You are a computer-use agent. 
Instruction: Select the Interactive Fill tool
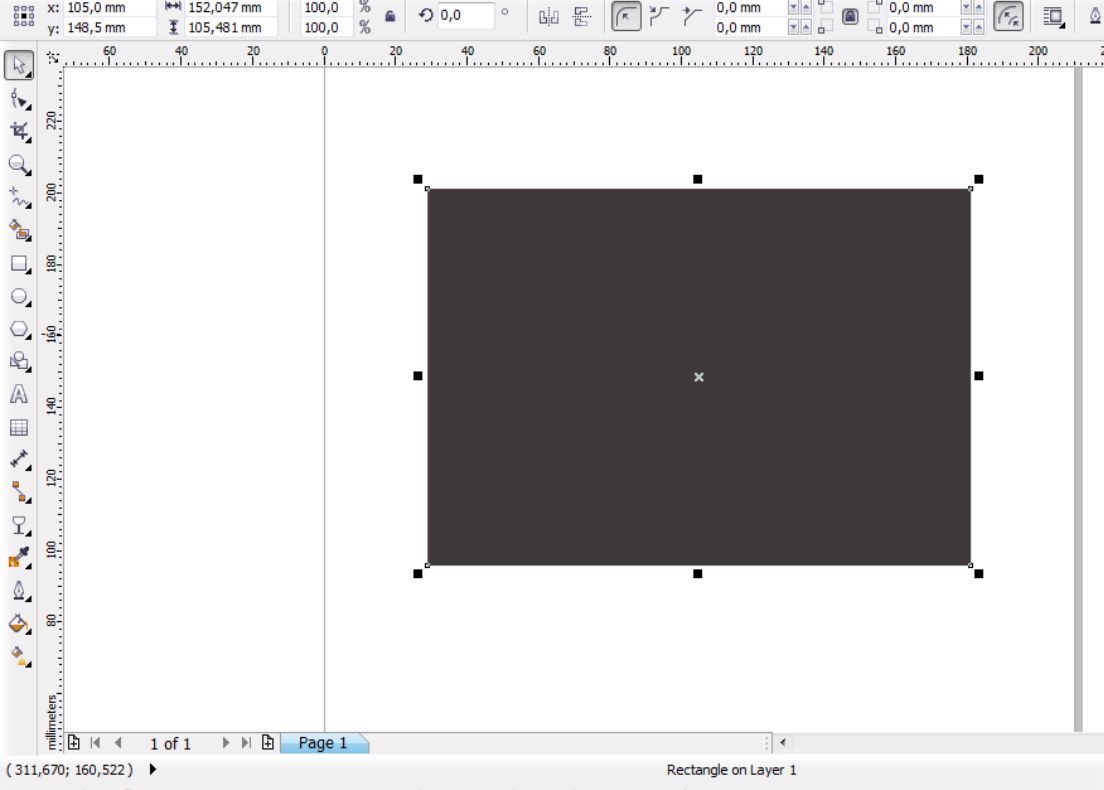point(19,656)
